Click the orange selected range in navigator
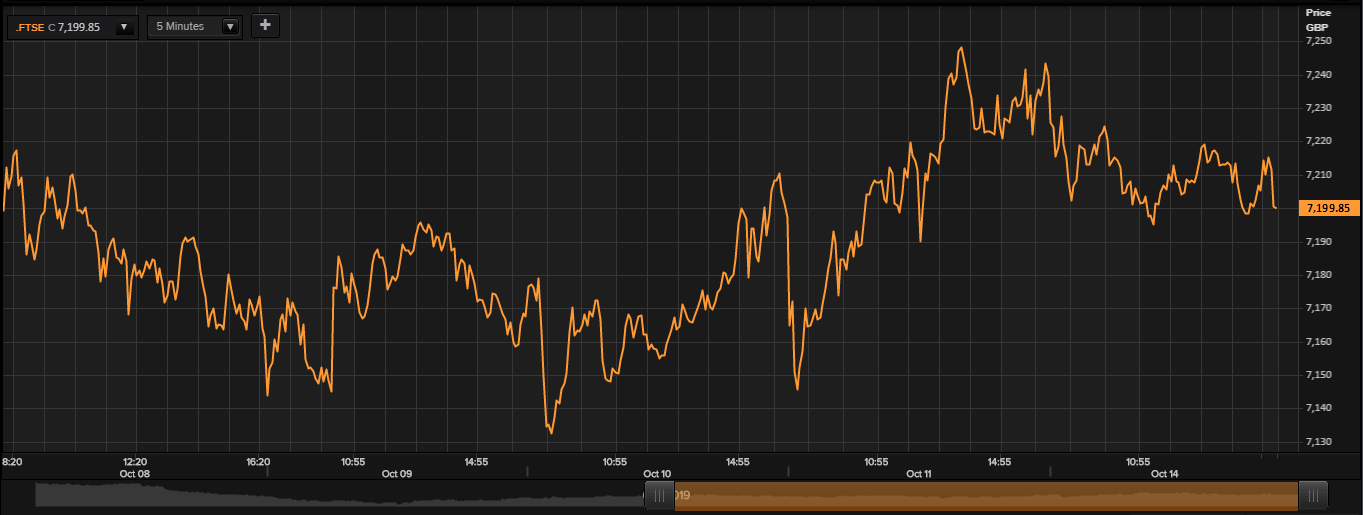The height and width of the screenshot is (515, 1363). (x=986, y=496)
